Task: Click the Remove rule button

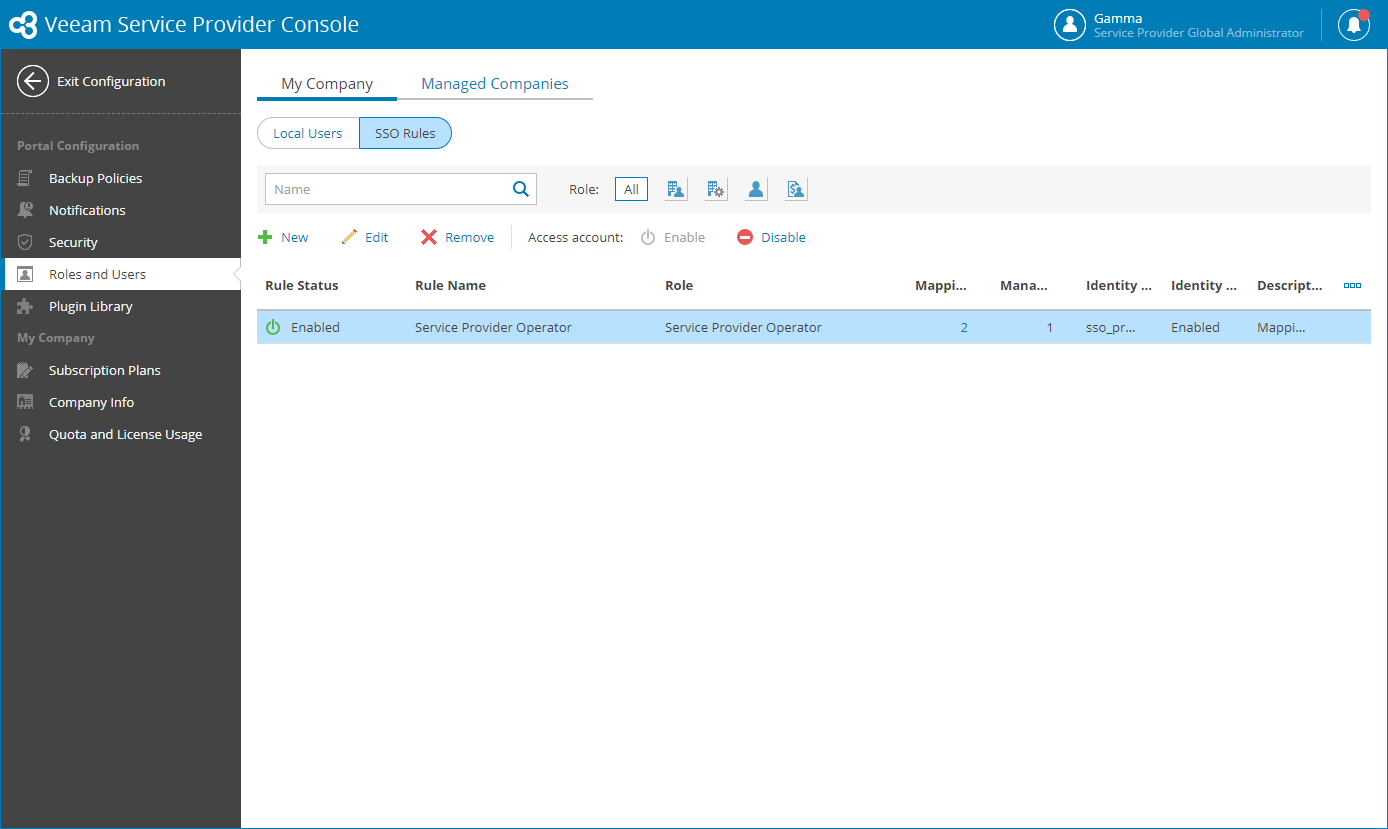Action: coord(457,237)
